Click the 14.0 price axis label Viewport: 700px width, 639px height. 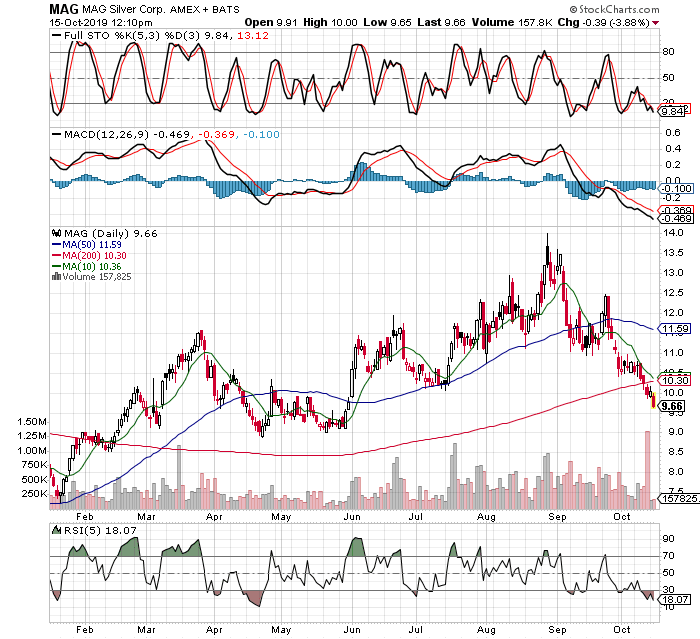pyautogui.click(x=674, y=233)
